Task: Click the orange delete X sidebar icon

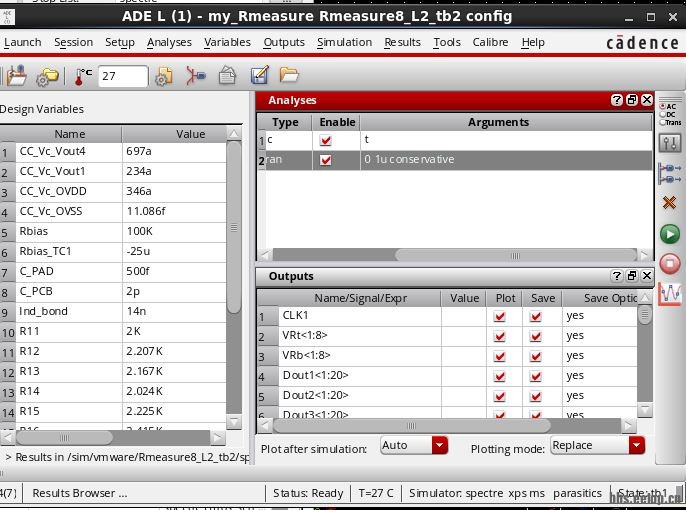Action: coord(669,203)
